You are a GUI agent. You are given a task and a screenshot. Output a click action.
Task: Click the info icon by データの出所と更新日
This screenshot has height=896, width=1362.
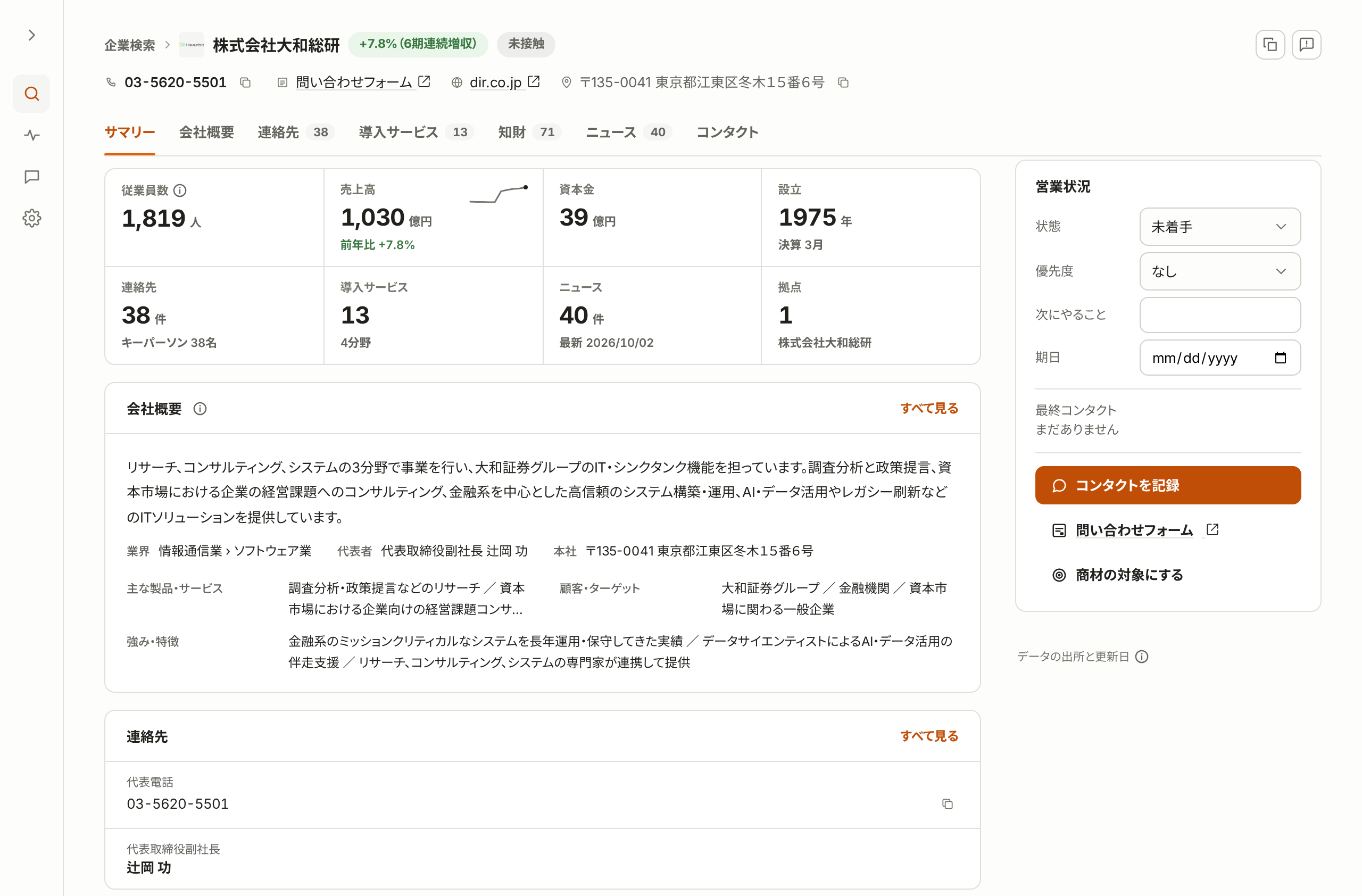coord(1142,657)
